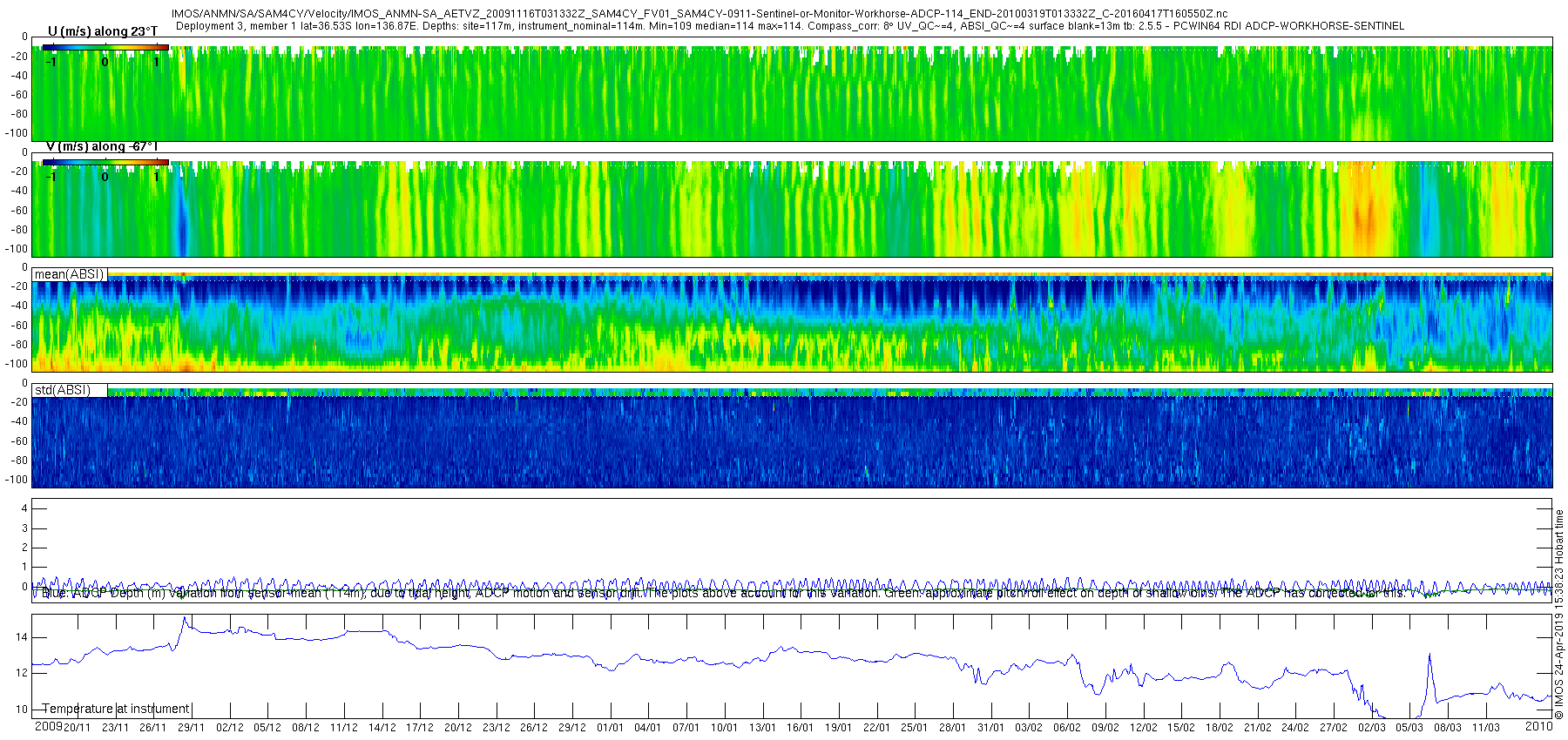
Task: Select the IMOS file path title line
Action: (700, 14)
